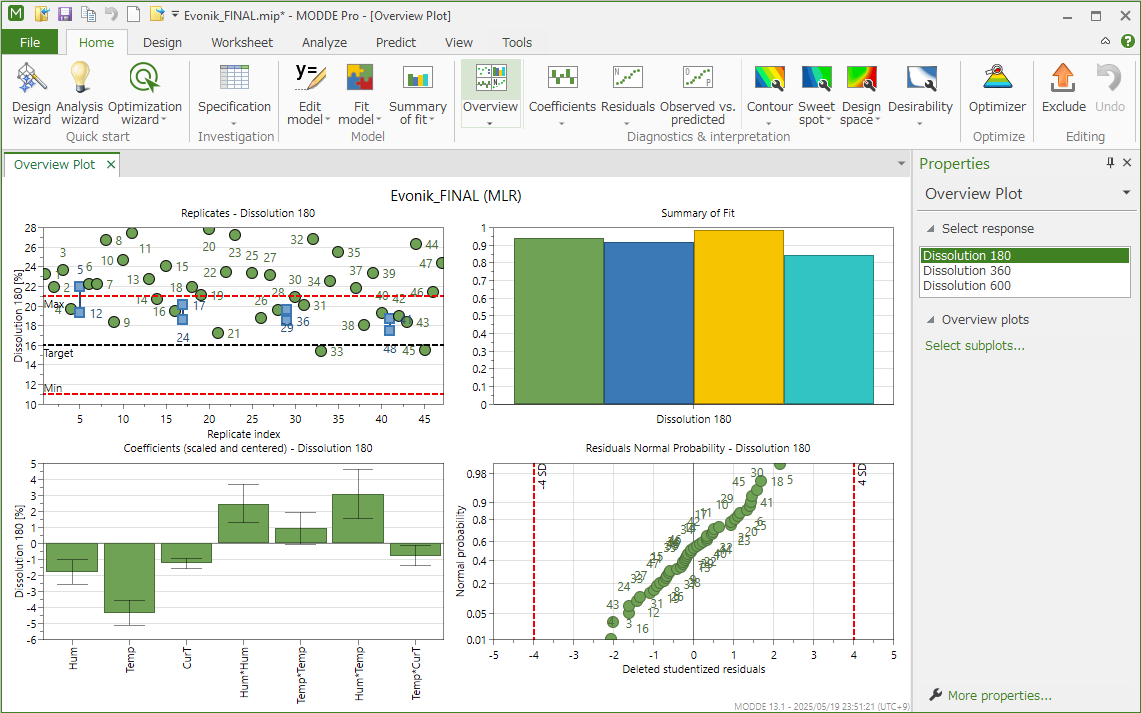Switch to the Worksheet ribbon tab
1141x713 pixels.
coord(242,42)
